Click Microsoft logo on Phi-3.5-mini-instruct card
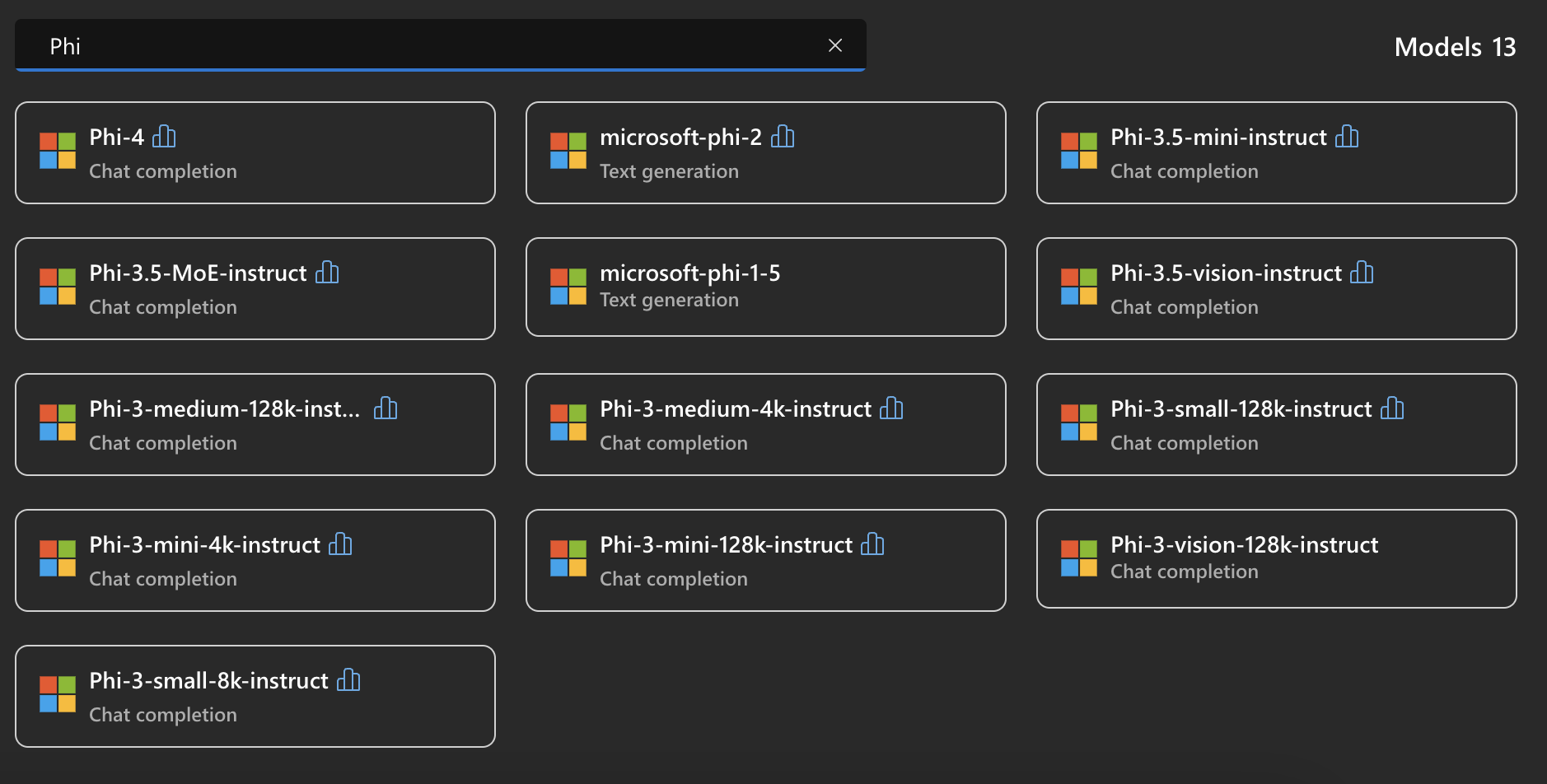 [x=1079, y=151]
